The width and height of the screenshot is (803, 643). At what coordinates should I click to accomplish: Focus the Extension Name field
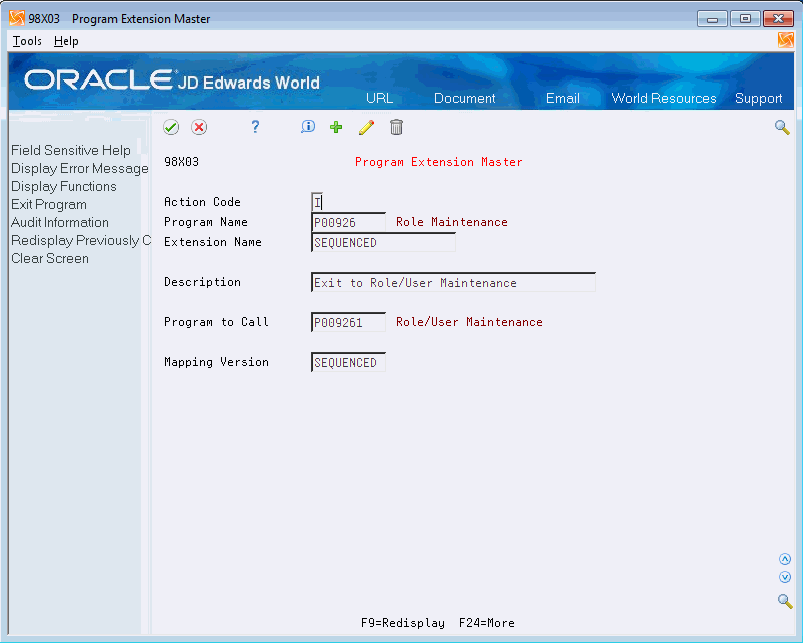tap(383, 242)
